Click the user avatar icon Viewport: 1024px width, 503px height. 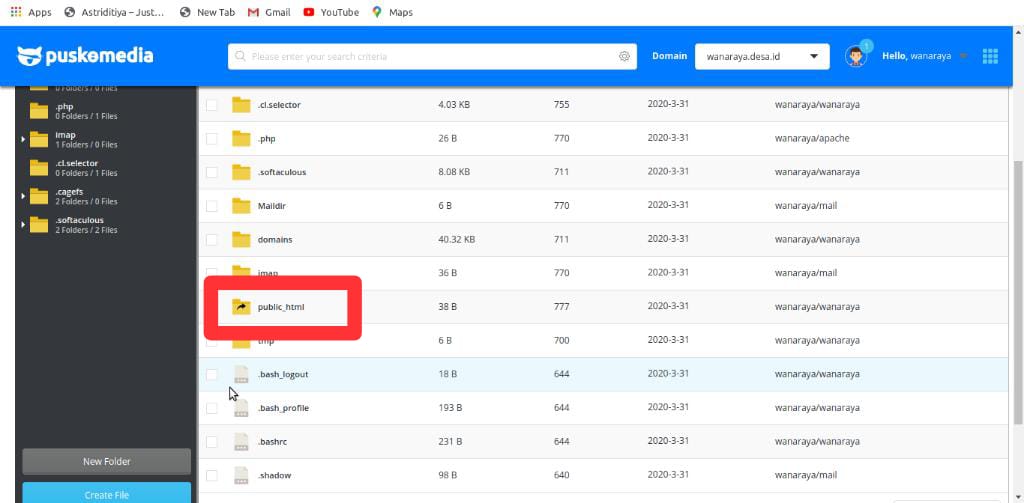tap(855, 57)
